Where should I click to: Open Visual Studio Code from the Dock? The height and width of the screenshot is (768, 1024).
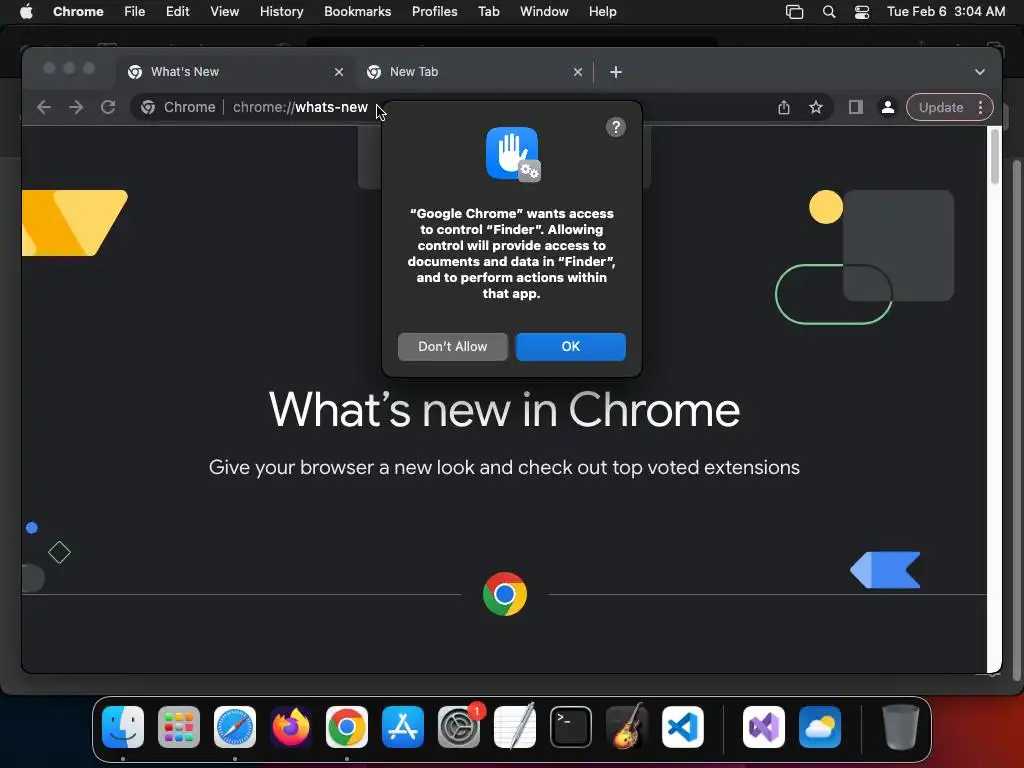(683, 727)
